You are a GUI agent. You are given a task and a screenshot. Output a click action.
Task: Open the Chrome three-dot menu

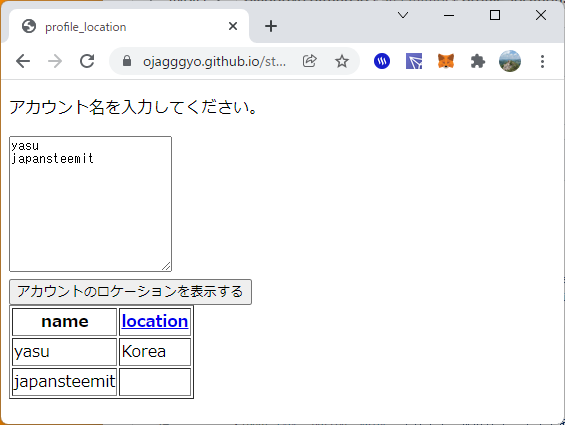[x=542, y=61]
